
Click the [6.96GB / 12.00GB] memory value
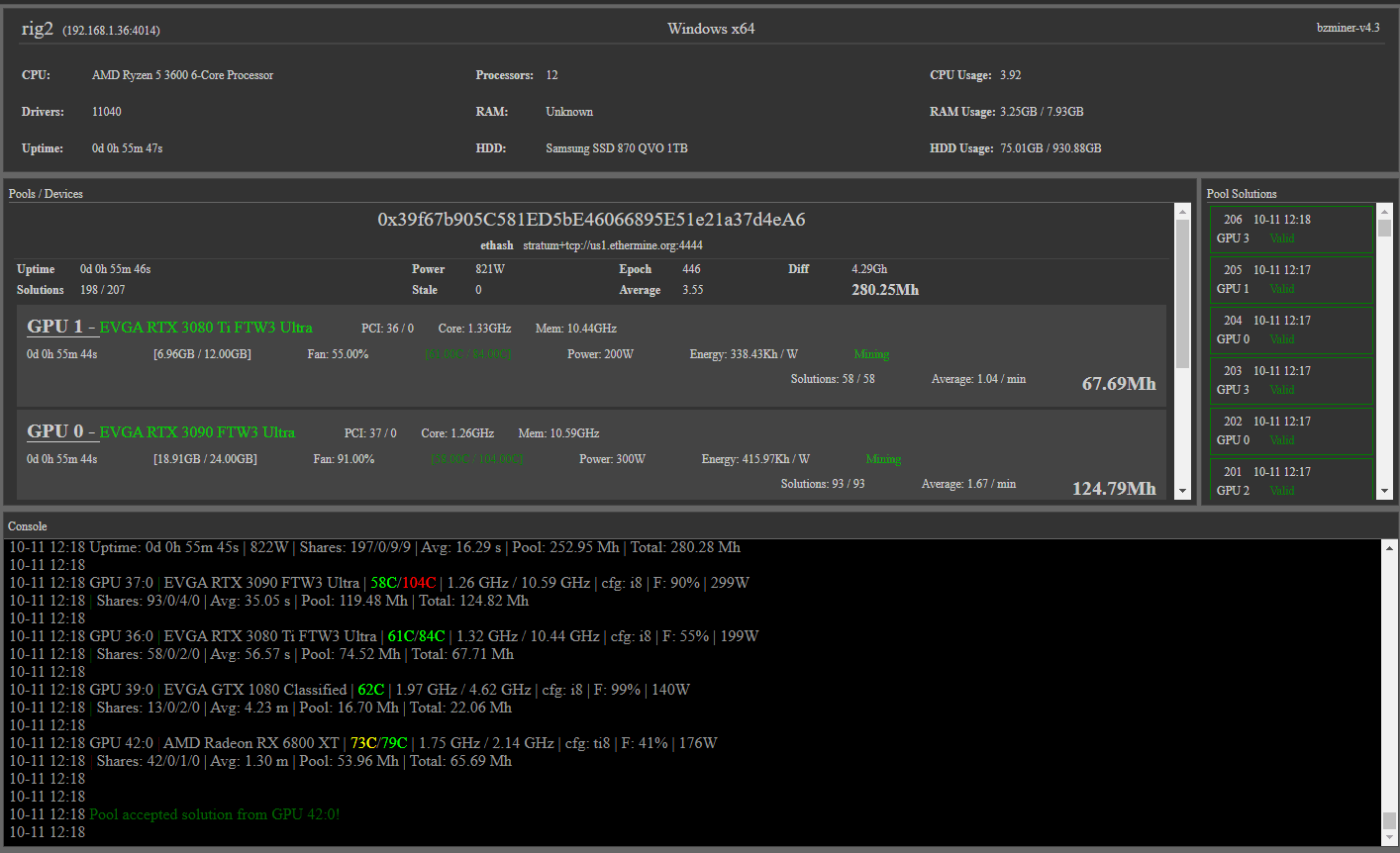pyautogui.click(x=202, y=354)
